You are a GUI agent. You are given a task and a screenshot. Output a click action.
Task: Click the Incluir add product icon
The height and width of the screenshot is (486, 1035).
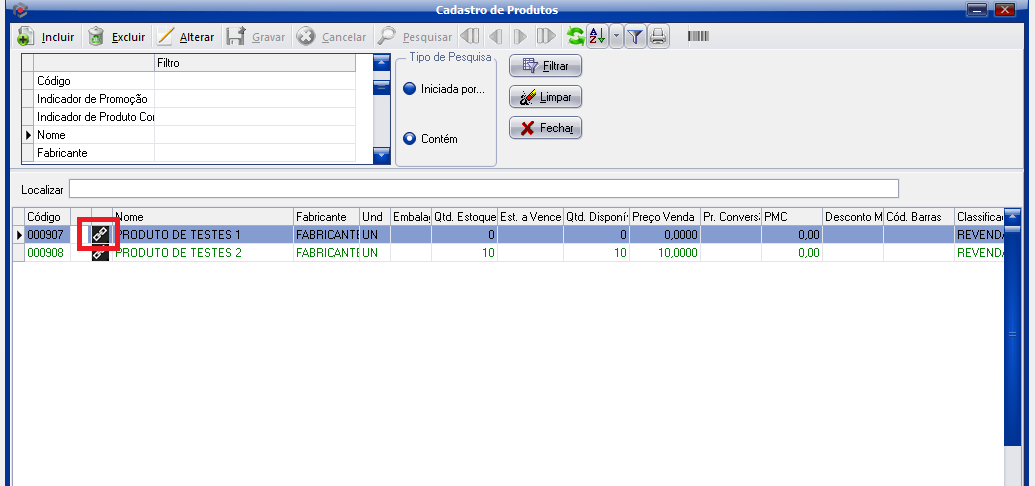click(x=26, y=37)
